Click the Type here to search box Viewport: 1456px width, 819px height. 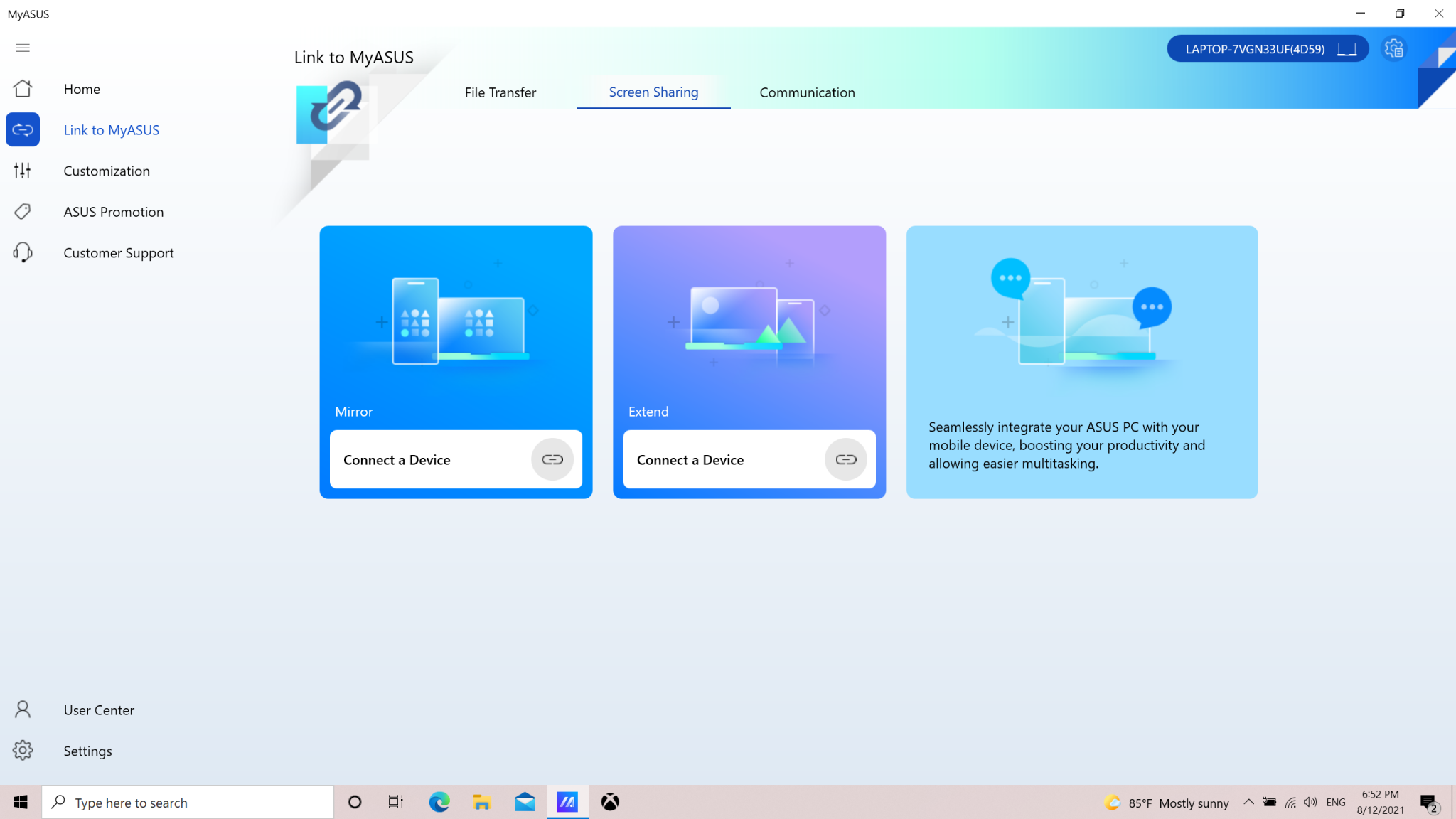[x=188, y=802]
